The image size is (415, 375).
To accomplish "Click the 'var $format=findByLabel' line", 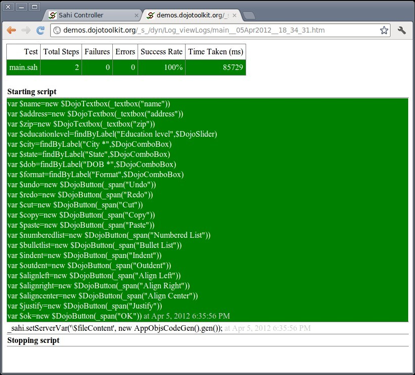I will (x=96, y=174).
